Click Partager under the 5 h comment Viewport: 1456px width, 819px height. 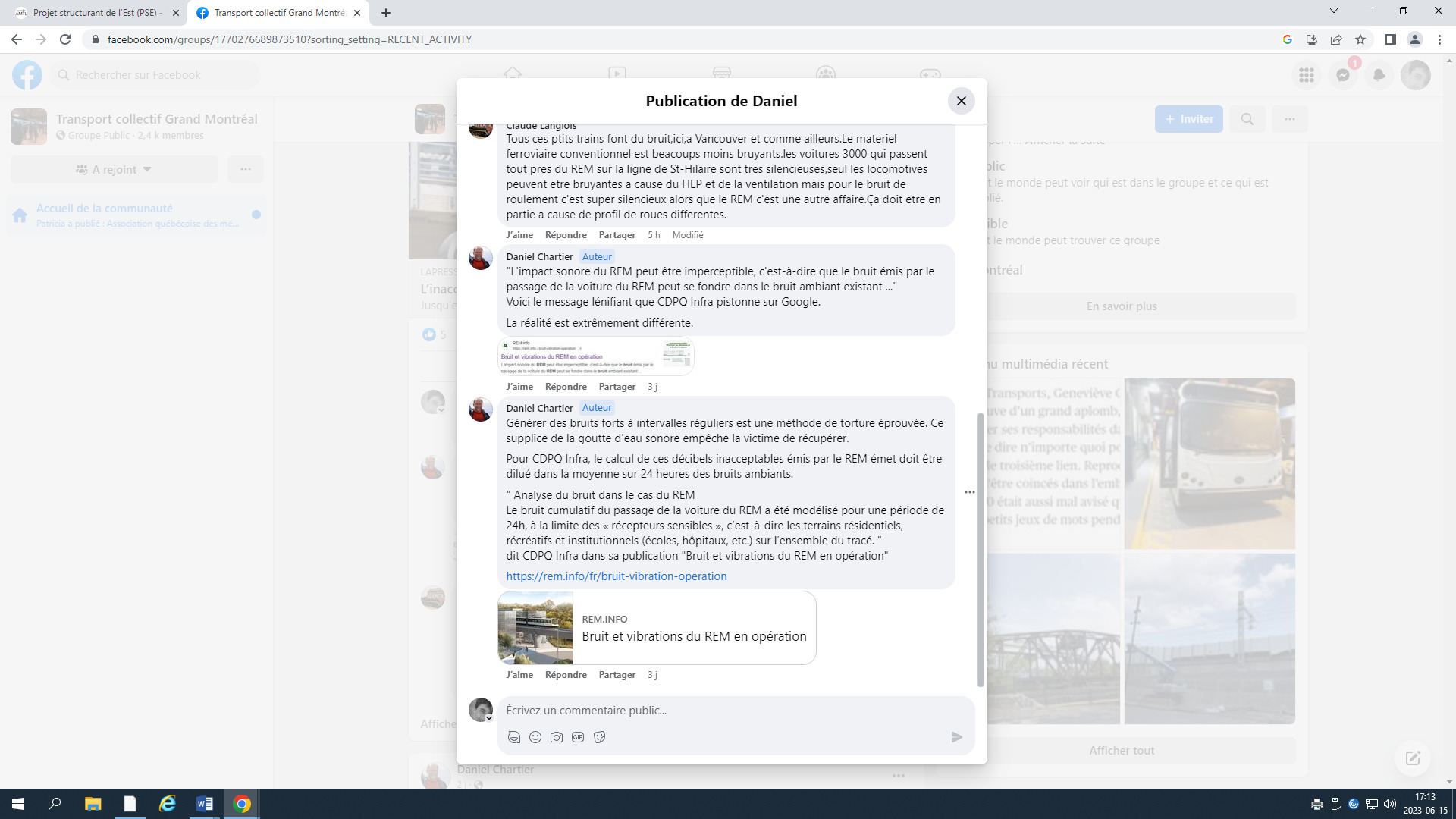pos(617,235)
